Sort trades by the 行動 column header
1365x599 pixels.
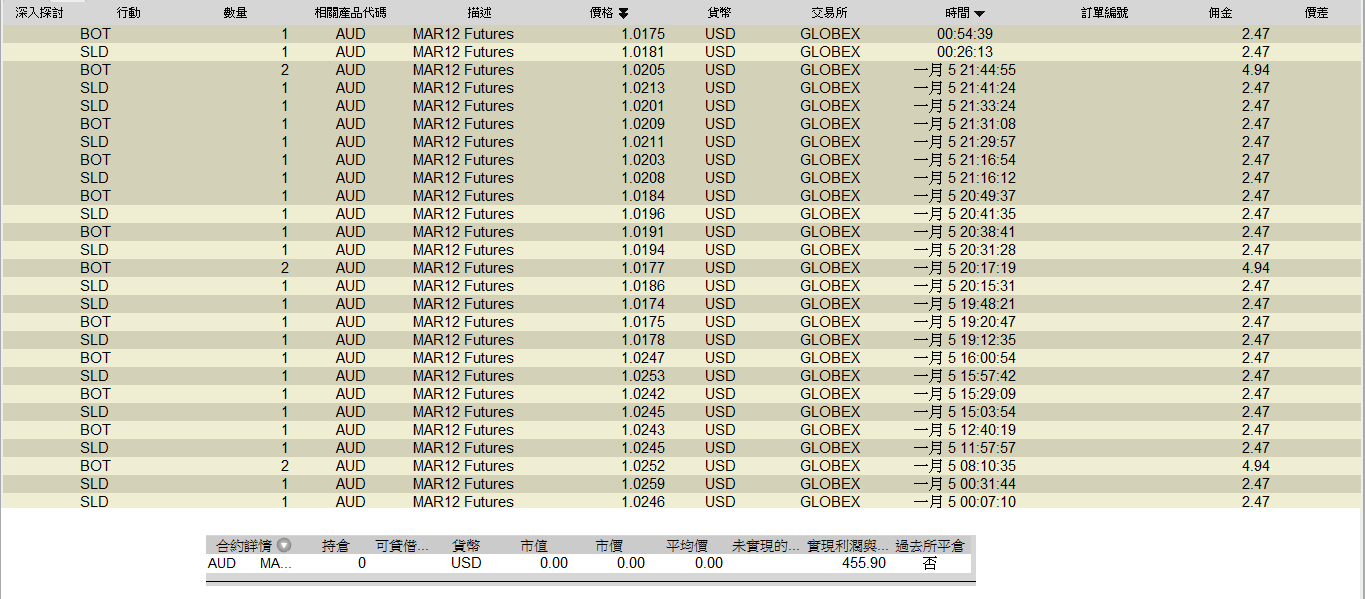(128, 13)
